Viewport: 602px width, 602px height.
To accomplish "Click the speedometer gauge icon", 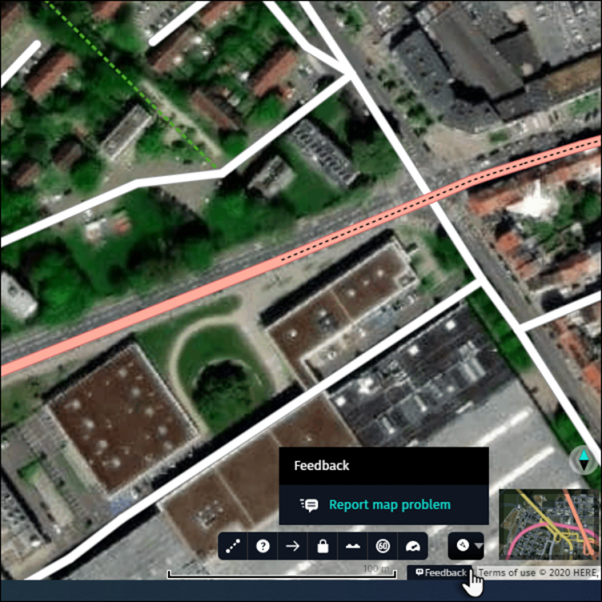I will (x=412, y=546).
